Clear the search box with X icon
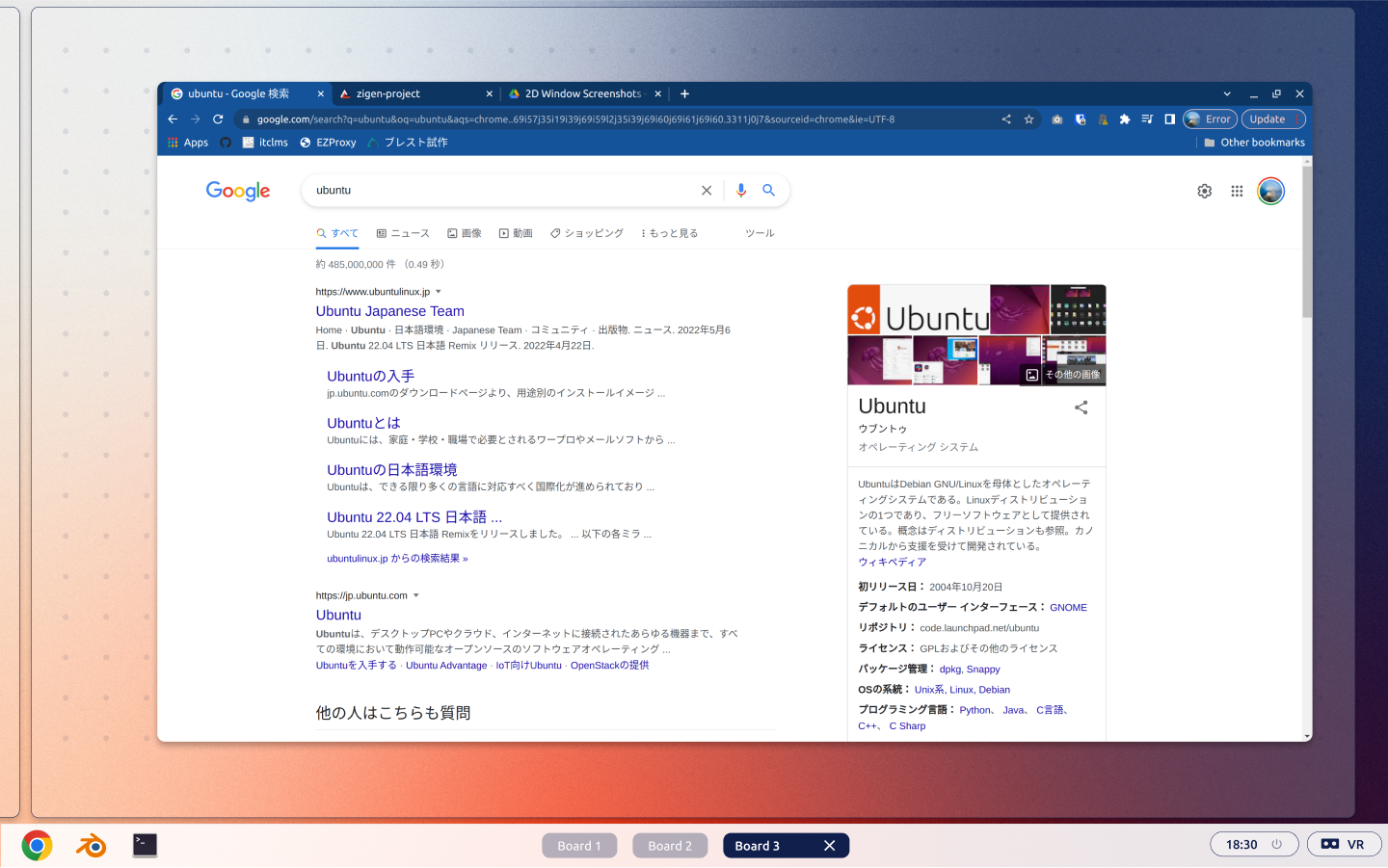The height and width of the screenshot is (868, 1388). click(x=707, y=191)
